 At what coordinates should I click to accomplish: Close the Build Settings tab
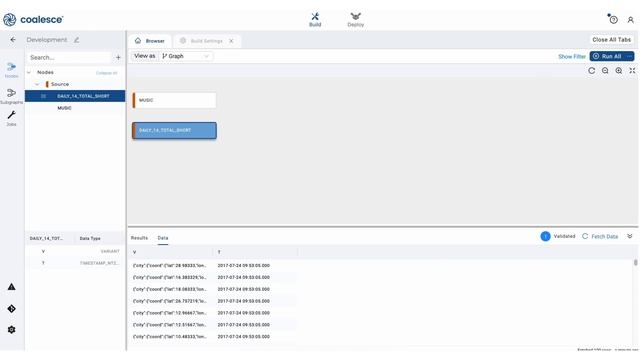(x=231, y=41)
